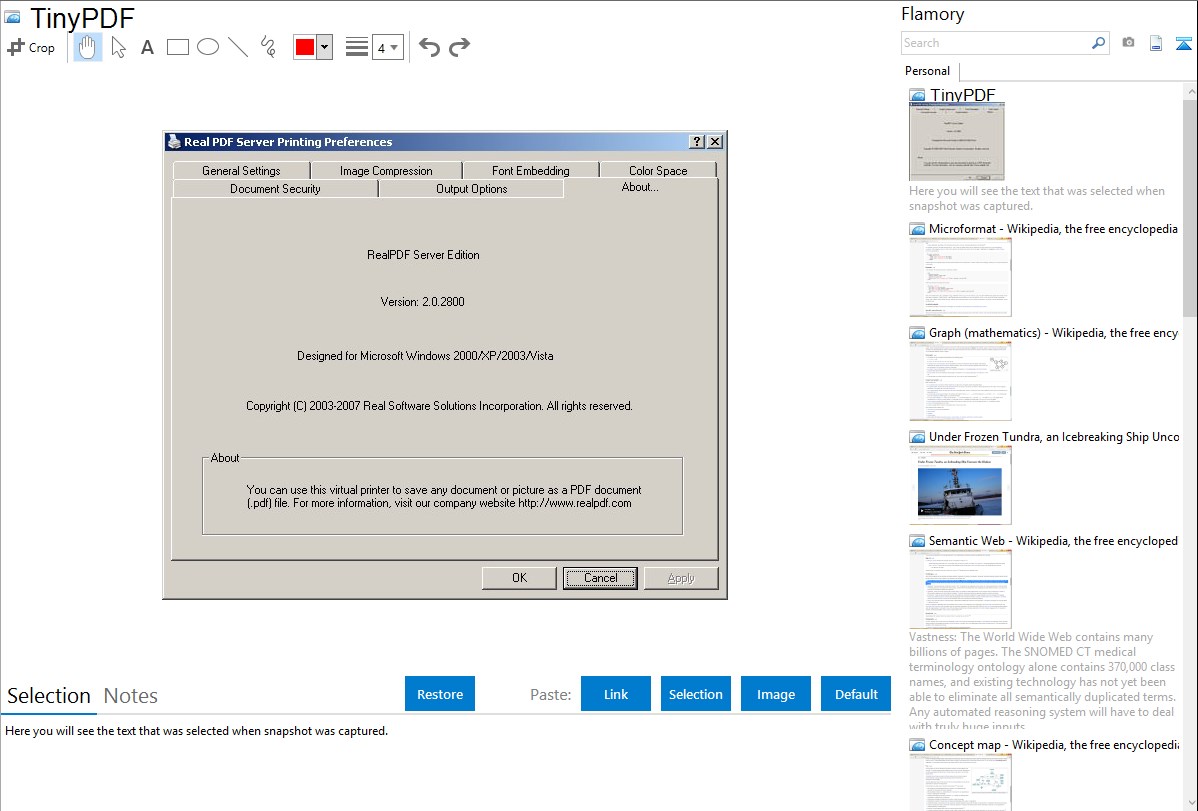Select the Crop tool
The height and width of the screenshot is (811, 1198).
coord(31,47)
